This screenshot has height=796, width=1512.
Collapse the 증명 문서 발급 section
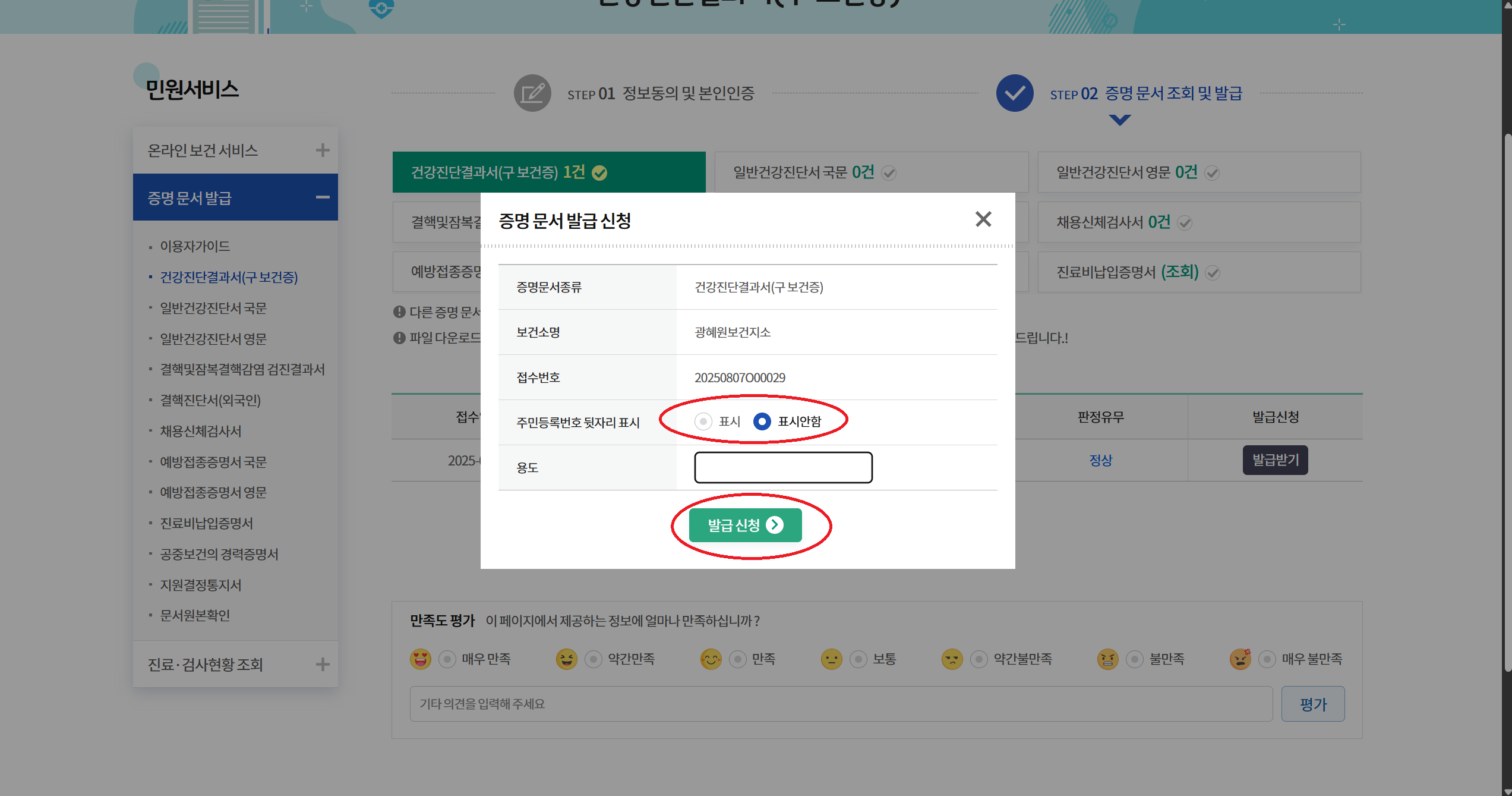[x=323, y=197]
